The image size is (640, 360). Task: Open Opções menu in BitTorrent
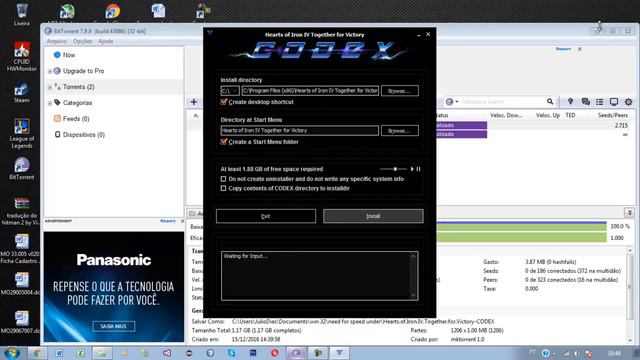coord(82,41)
